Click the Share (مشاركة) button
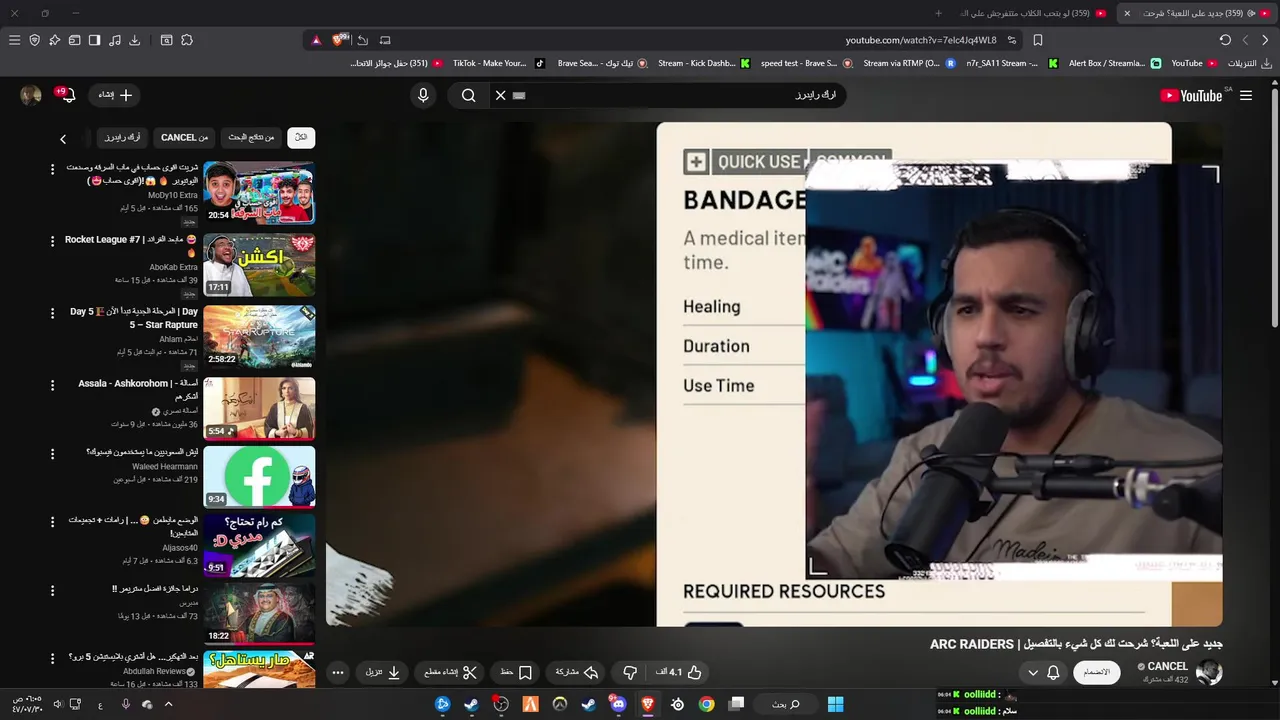The height and width of the screenshot is (720, 1280). tap(576, 672)
